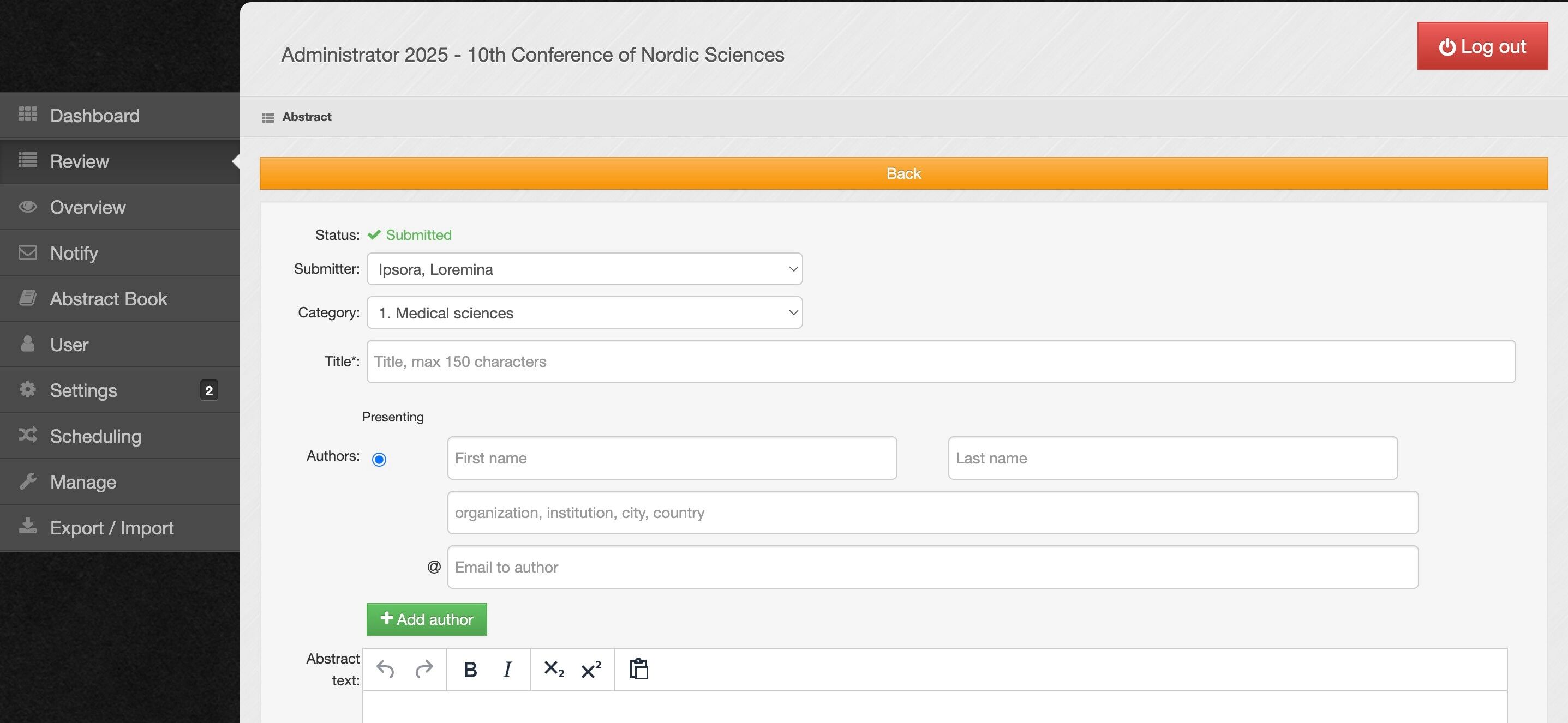Toggle bold formatting in abstract editor

coord(470,670)
